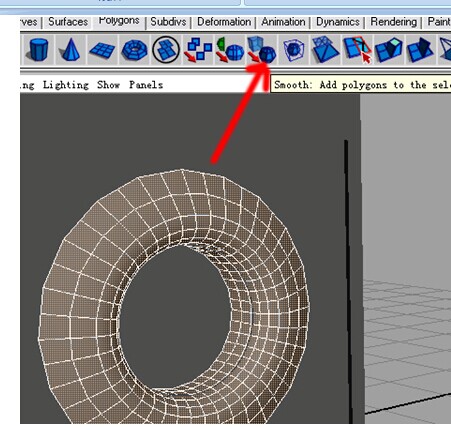Select the split polygon tool with red cursor
Viewport: 451px width, 430px height.
pos(357,50)
